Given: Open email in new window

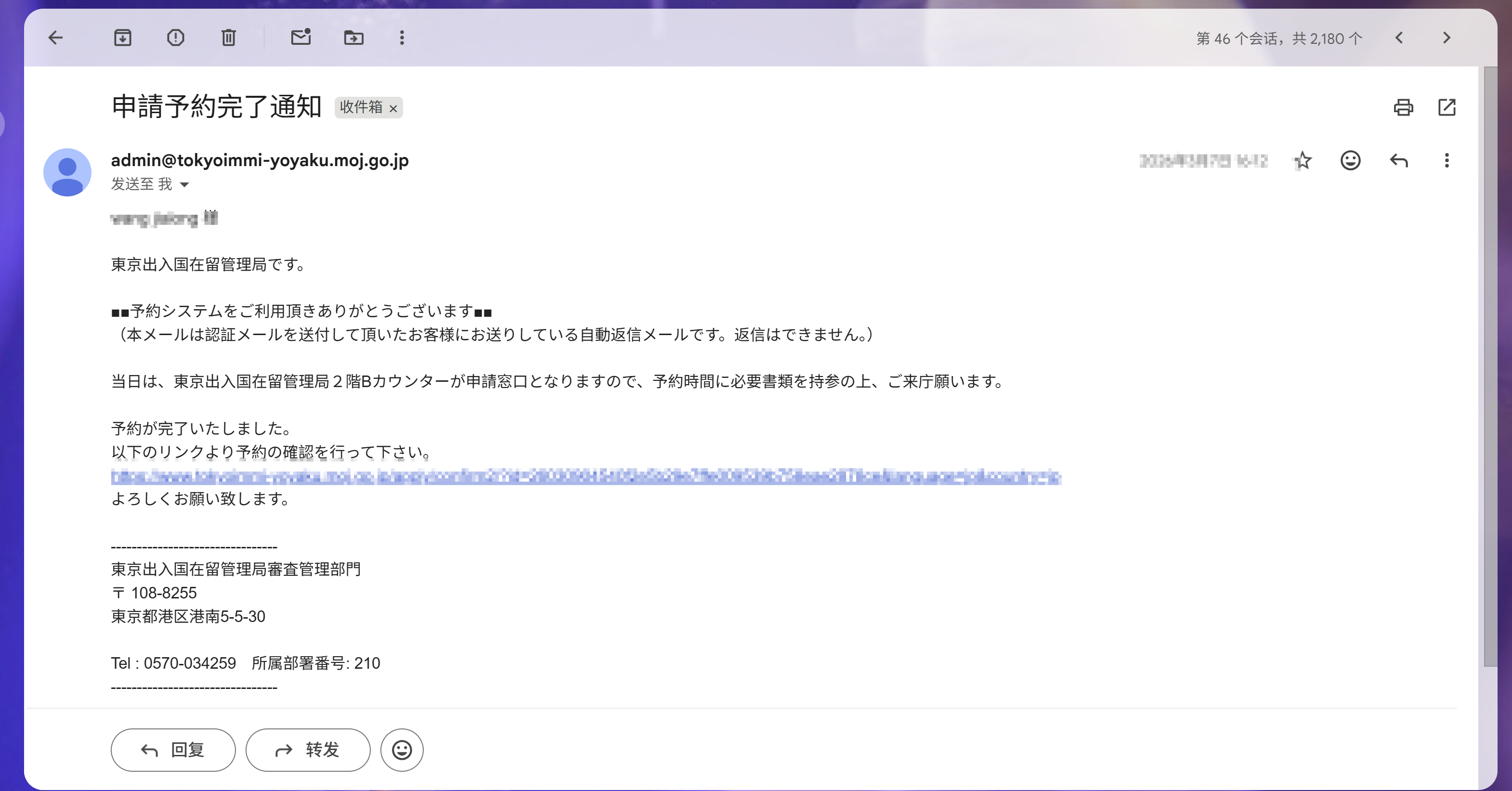Looking at the screenshot, I should 1446,107.
